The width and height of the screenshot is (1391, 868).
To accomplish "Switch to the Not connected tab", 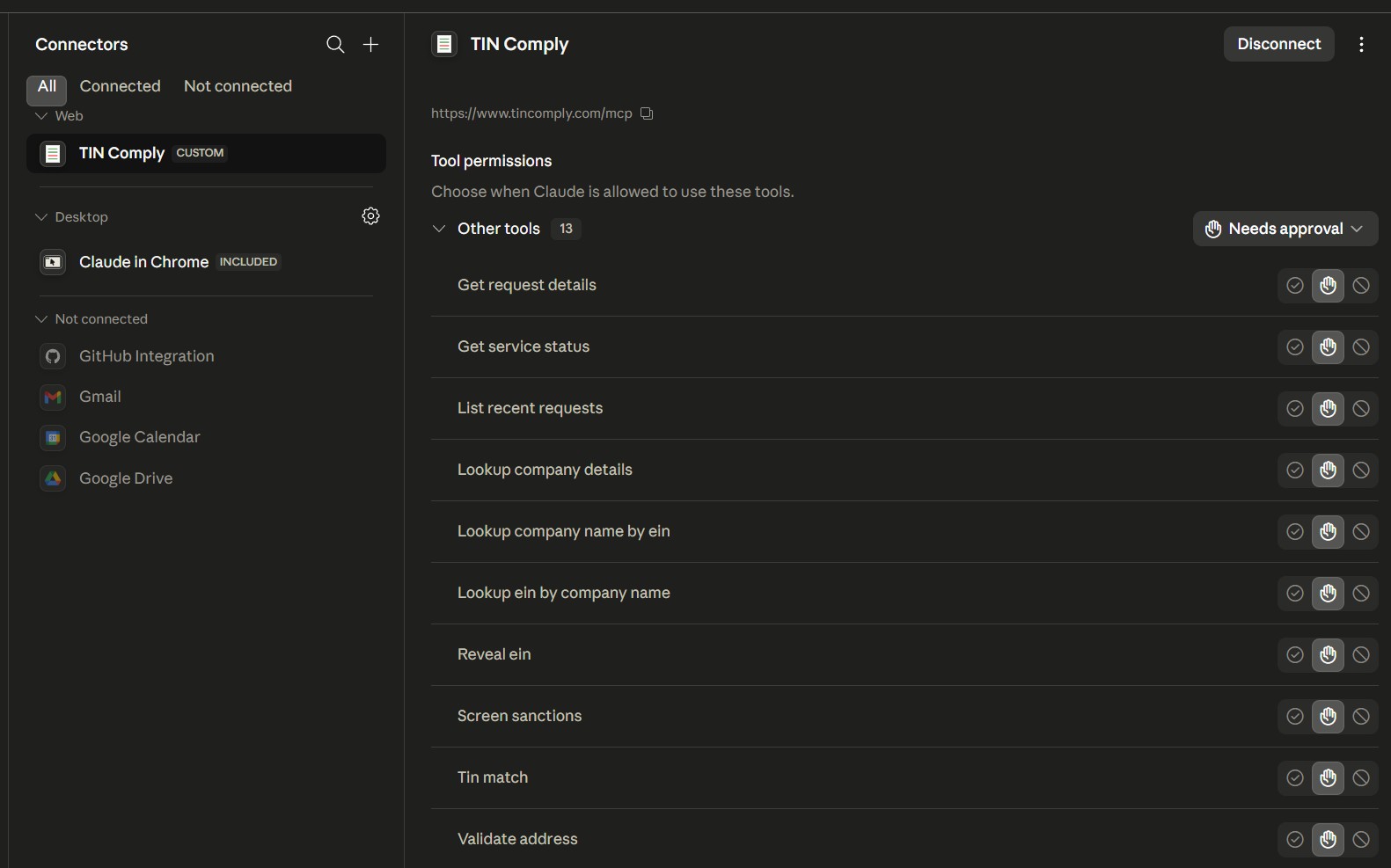I will coord(238,86).
